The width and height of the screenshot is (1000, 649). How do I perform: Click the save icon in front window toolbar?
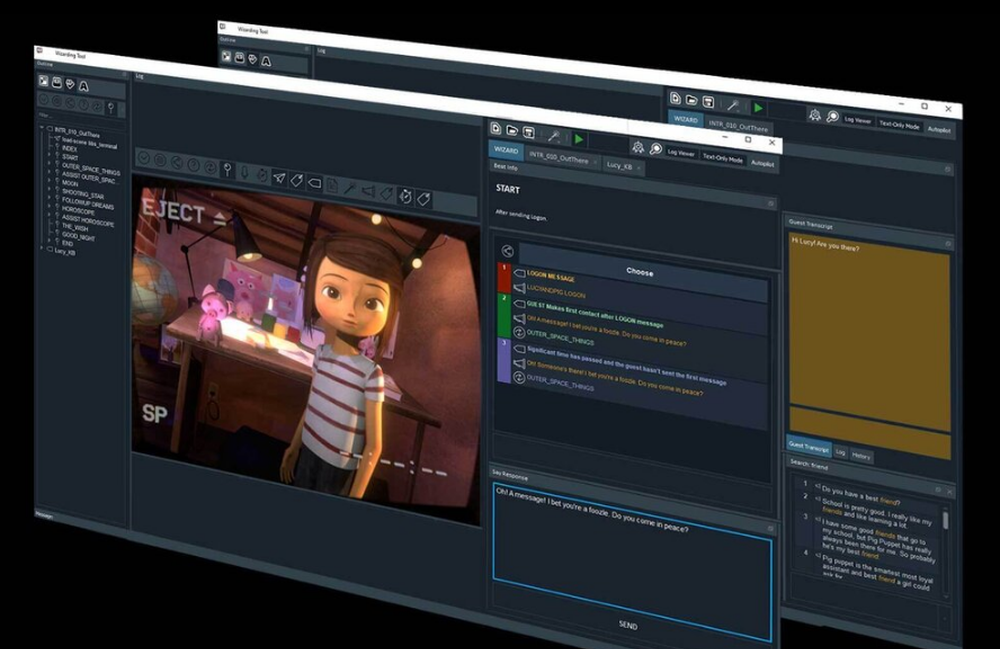(528, 132)
